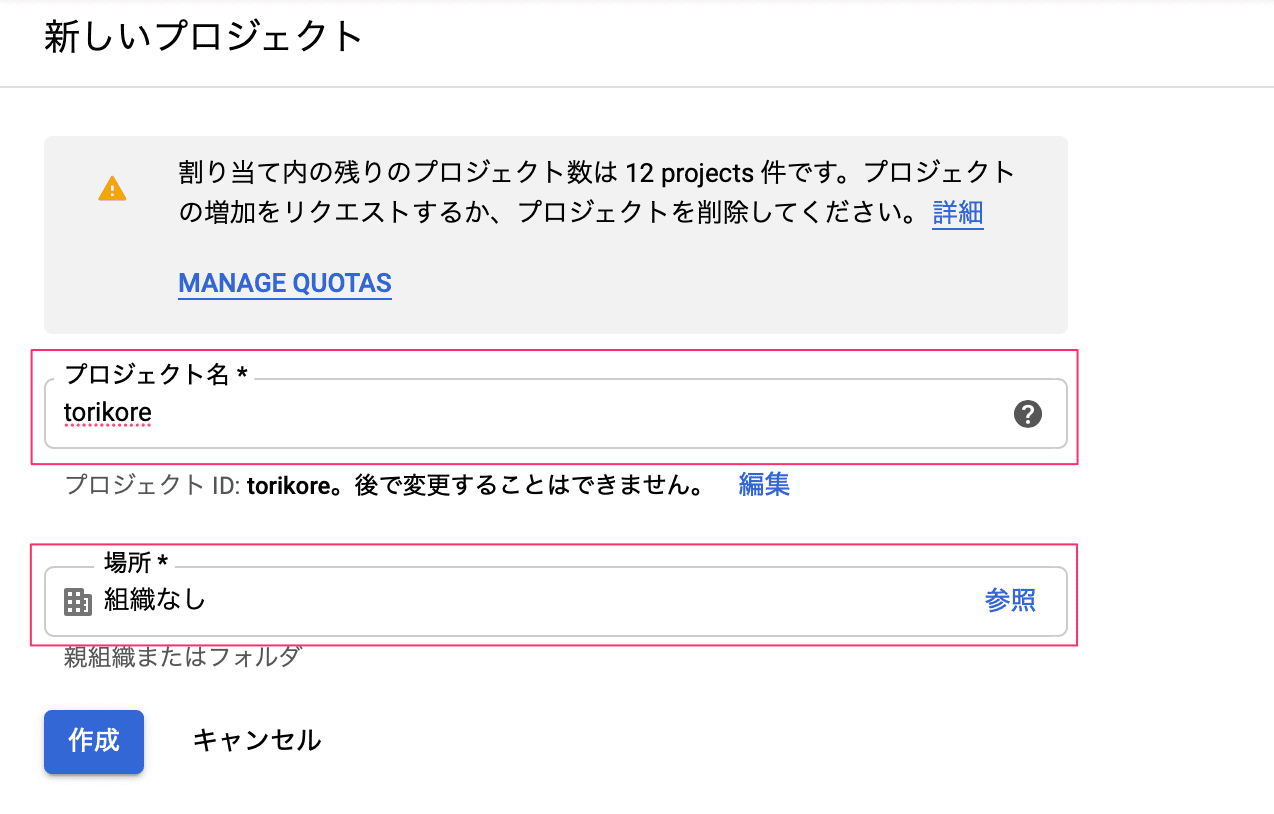Click the 詳細 link in the quota notice
The height and width of the screenshot is (814, 1274).
pos(957,213)
